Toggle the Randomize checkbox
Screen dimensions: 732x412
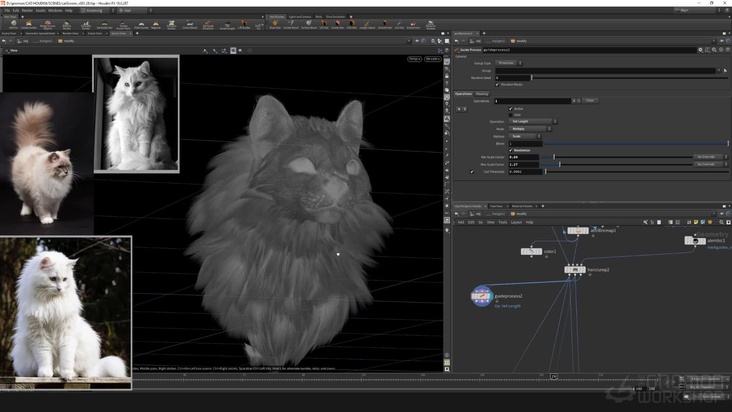(x=511, y=150)
